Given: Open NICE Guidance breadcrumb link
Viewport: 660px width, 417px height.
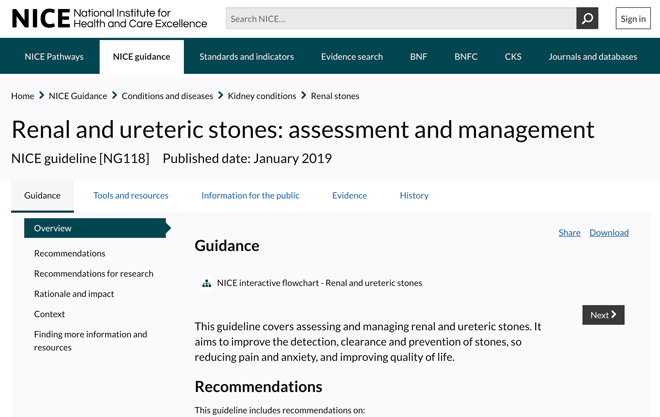Looking at the screenshot, I should pyautogui.click(x=78, y=96).
